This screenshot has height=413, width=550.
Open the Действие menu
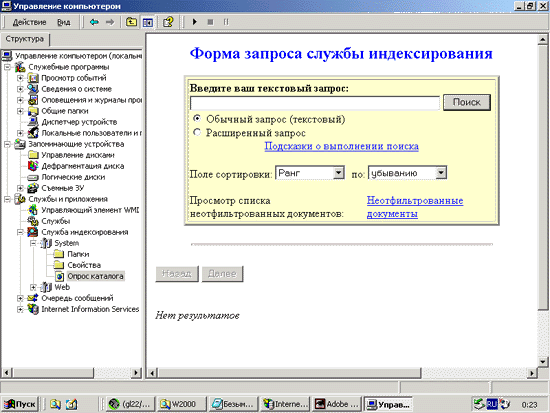tap(29, 22)
